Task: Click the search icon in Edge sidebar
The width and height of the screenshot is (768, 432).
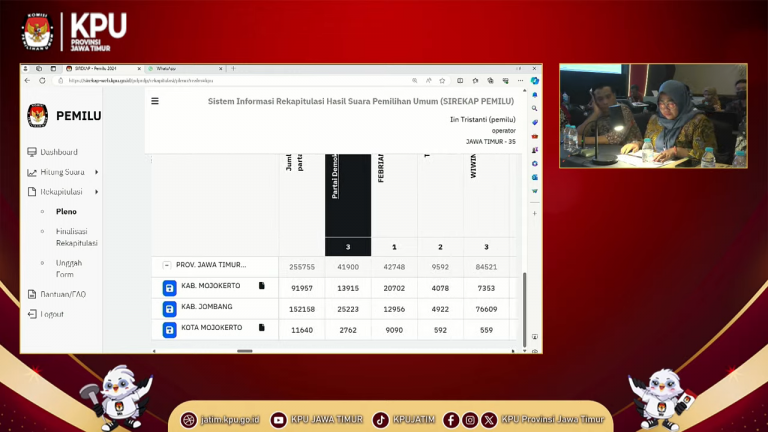Action: 534,108
